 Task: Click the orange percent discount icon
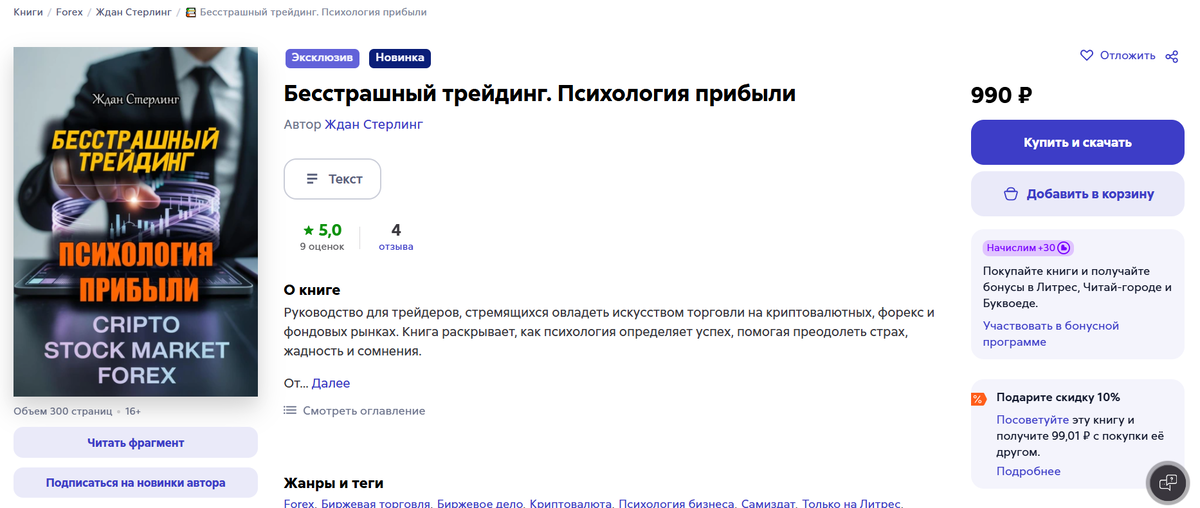[978, 399]
